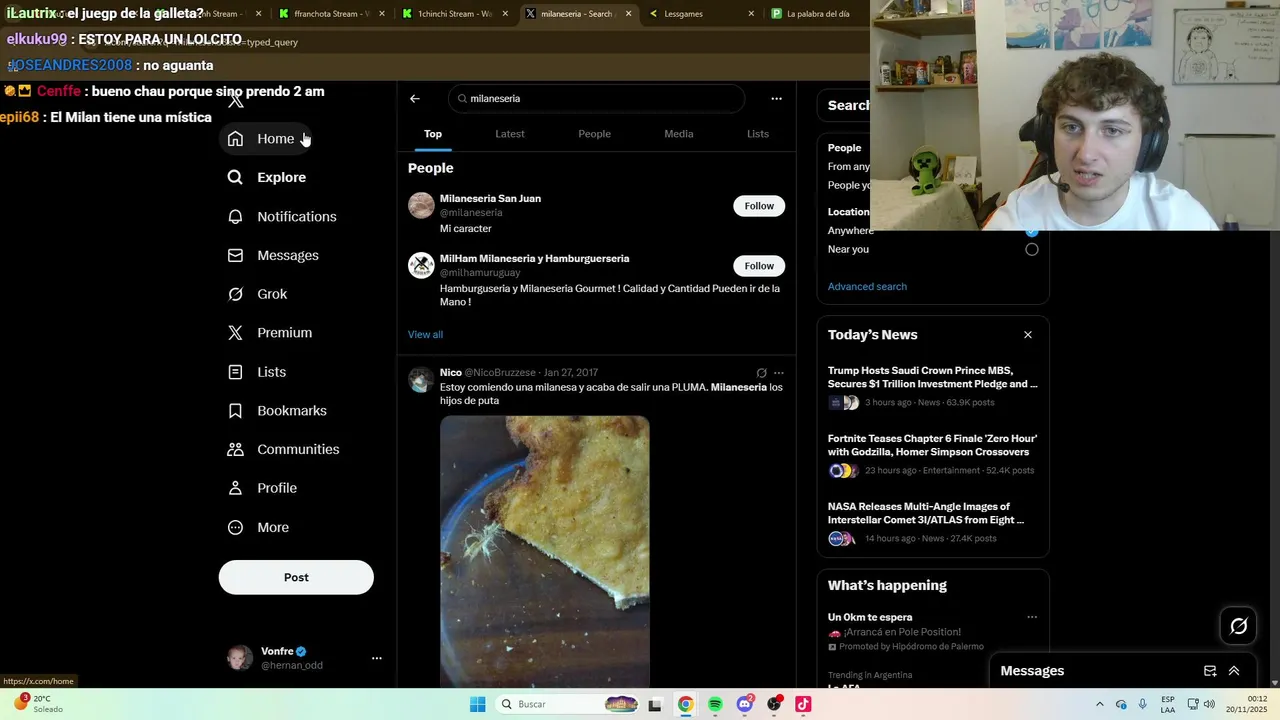Close the milaneseria Search browser tab
This screenshot has width=1280, height=720.
(x=628, y=14)
